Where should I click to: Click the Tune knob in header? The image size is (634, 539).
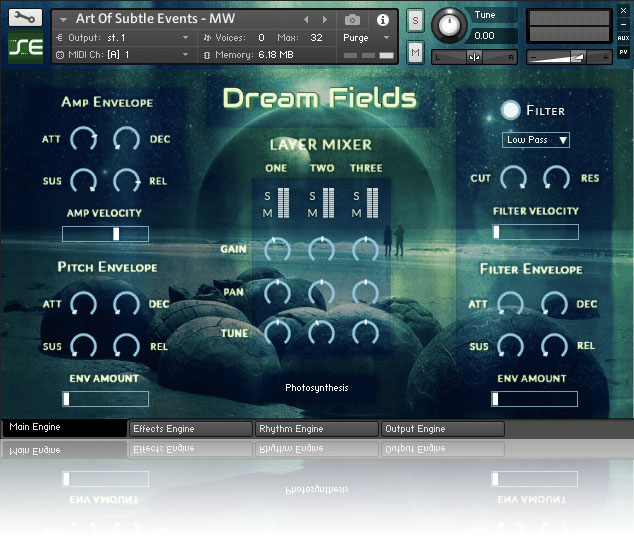point(451,25)
